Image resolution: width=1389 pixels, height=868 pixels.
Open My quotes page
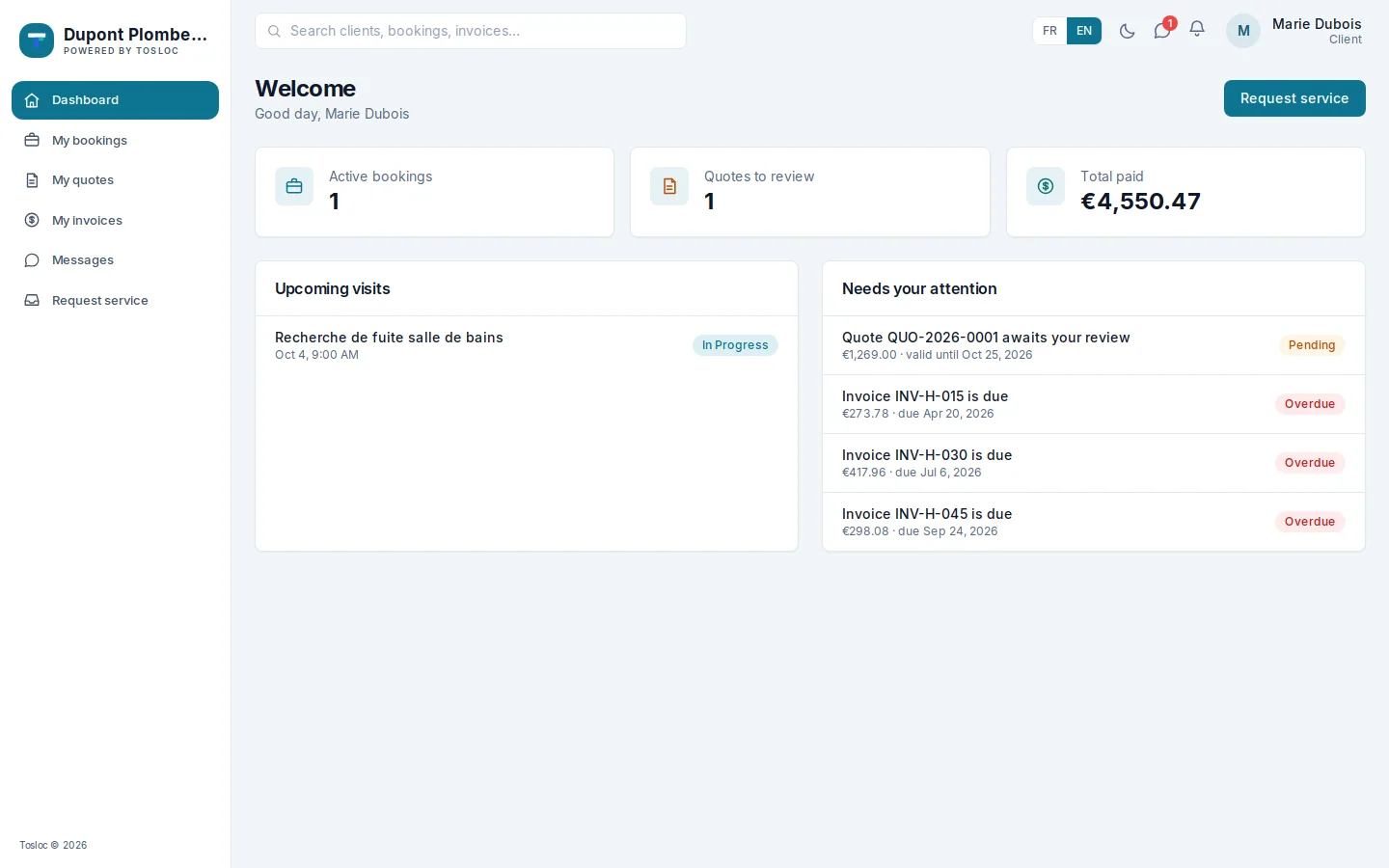click(115, 180)
